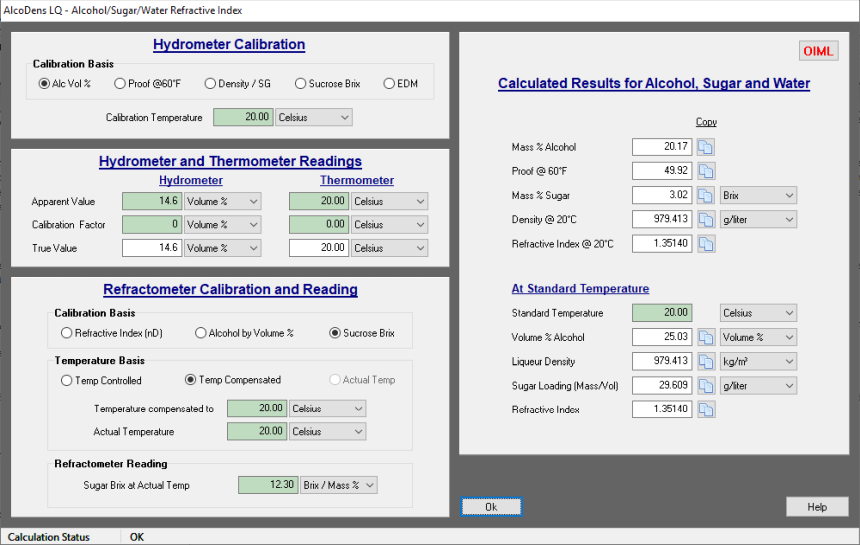Open Calibration Factor hydrometer unit dropdown
This screenshot has width=860, height=545.
(222, 224)
